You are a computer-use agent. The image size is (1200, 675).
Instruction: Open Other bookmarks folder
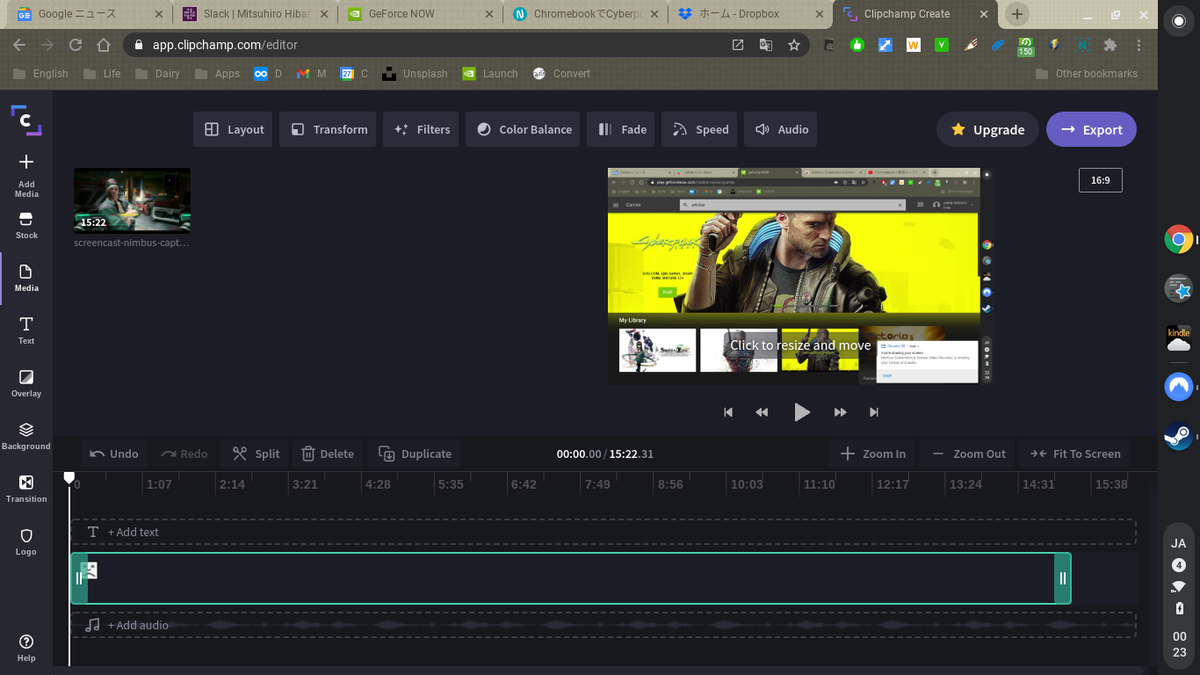point(1087,73)
